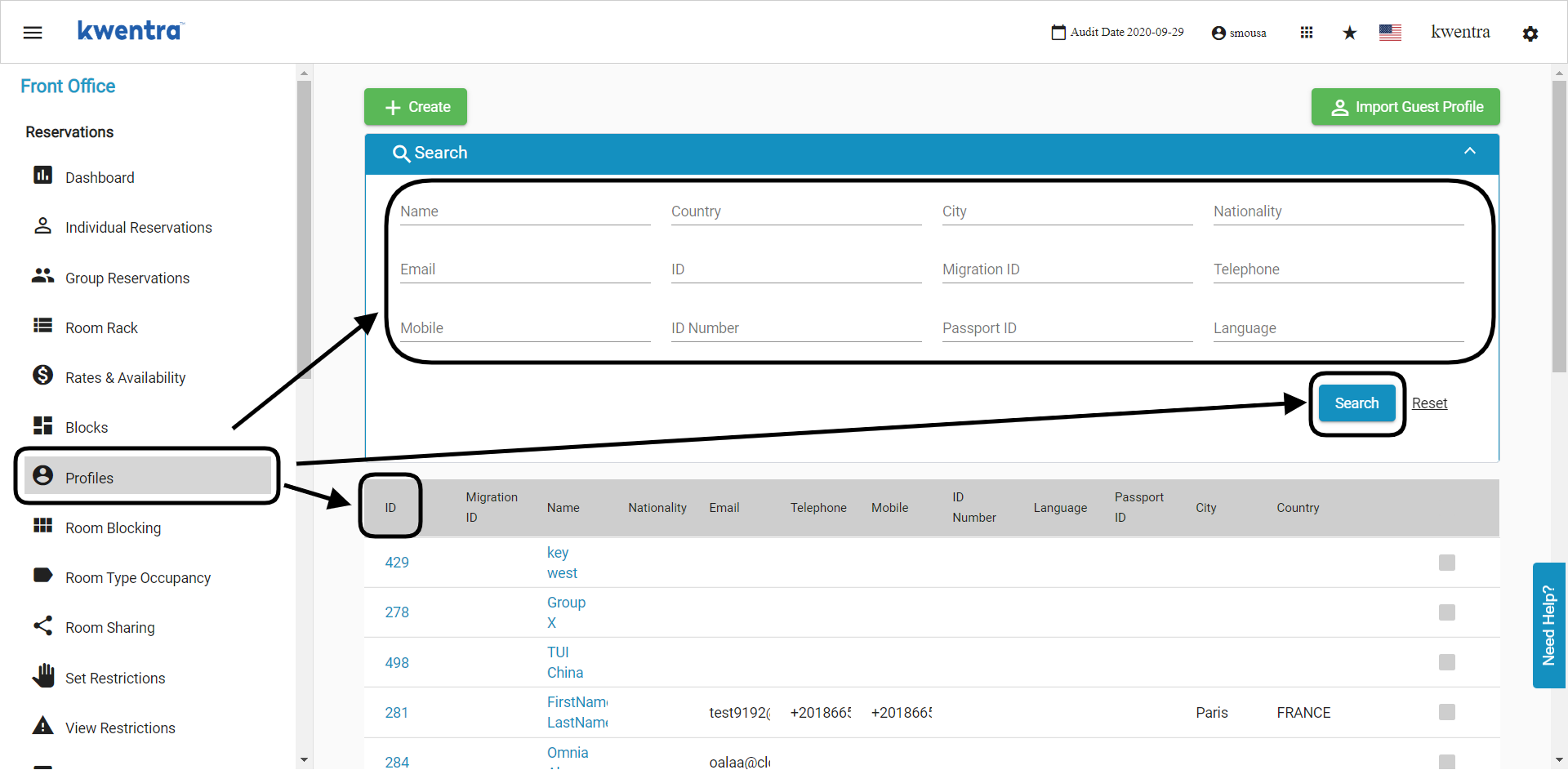Open profile ID 429 link
The image size is (1568, 770).
[x=397, y=563]
